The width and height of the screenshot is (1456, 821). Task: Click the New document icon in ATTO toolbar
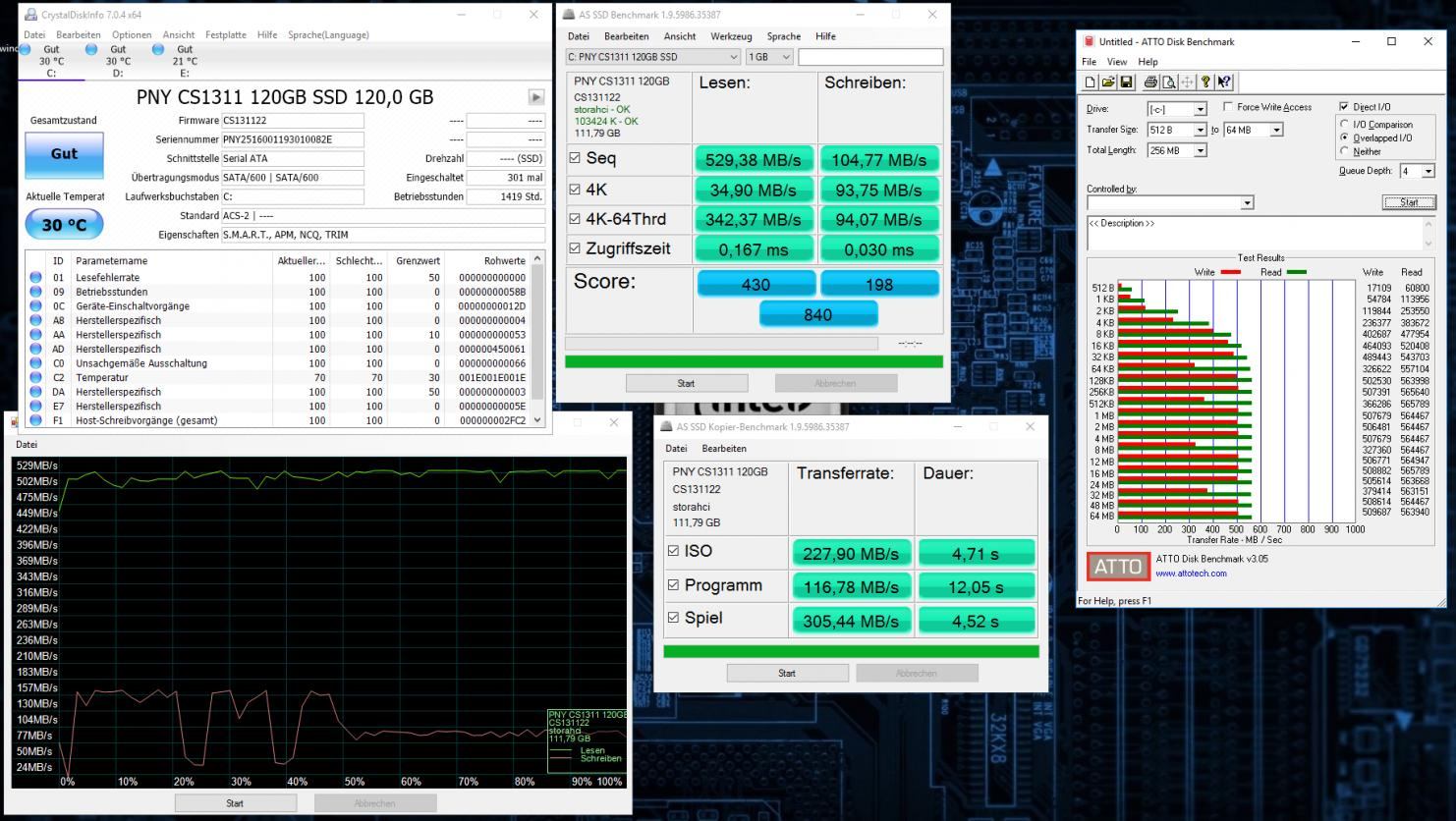pyautogui.click(x=1091, y=82)
